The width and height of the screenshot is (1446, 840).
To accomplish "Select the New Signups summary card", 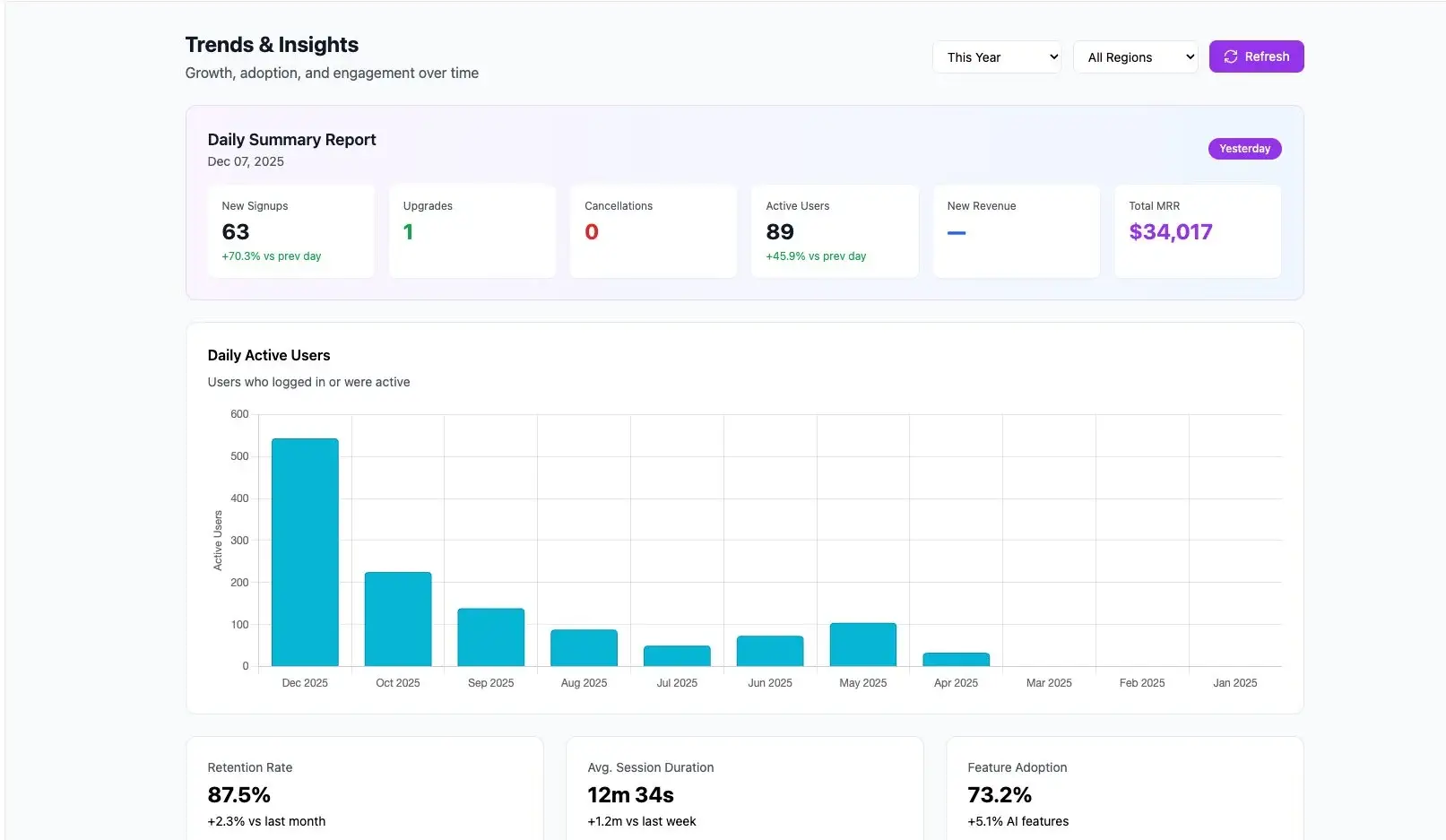I will tap(290, 230).
